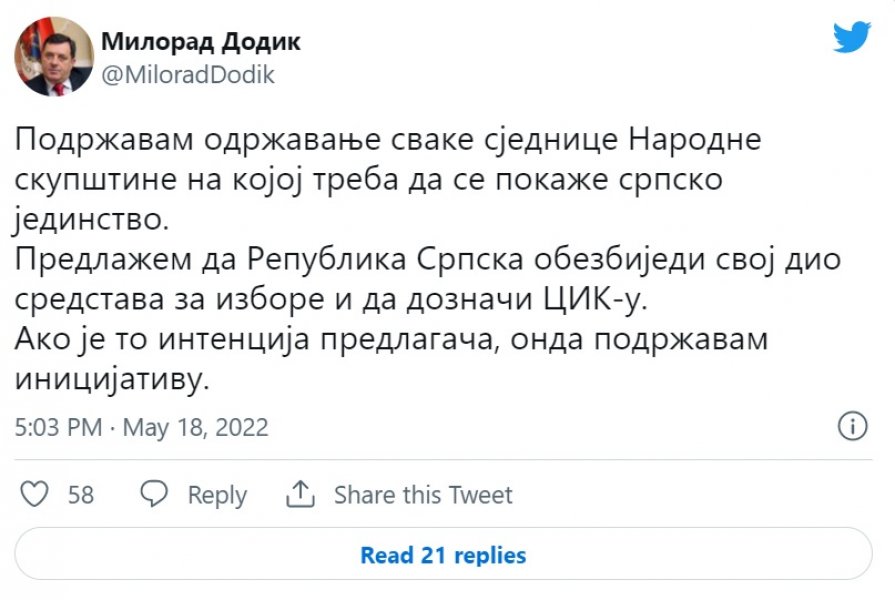Image resolution: width=895 pixels, height=600 pixels.
Task: Click the time 5:03 PM
Action: tap(57, 427)
